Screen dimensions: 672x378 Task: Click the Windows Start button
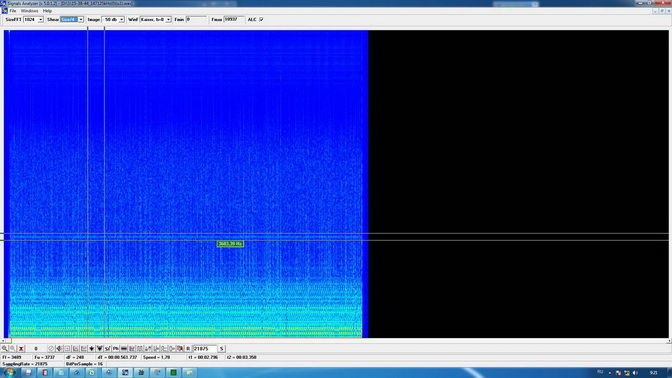tap(9, 372)
